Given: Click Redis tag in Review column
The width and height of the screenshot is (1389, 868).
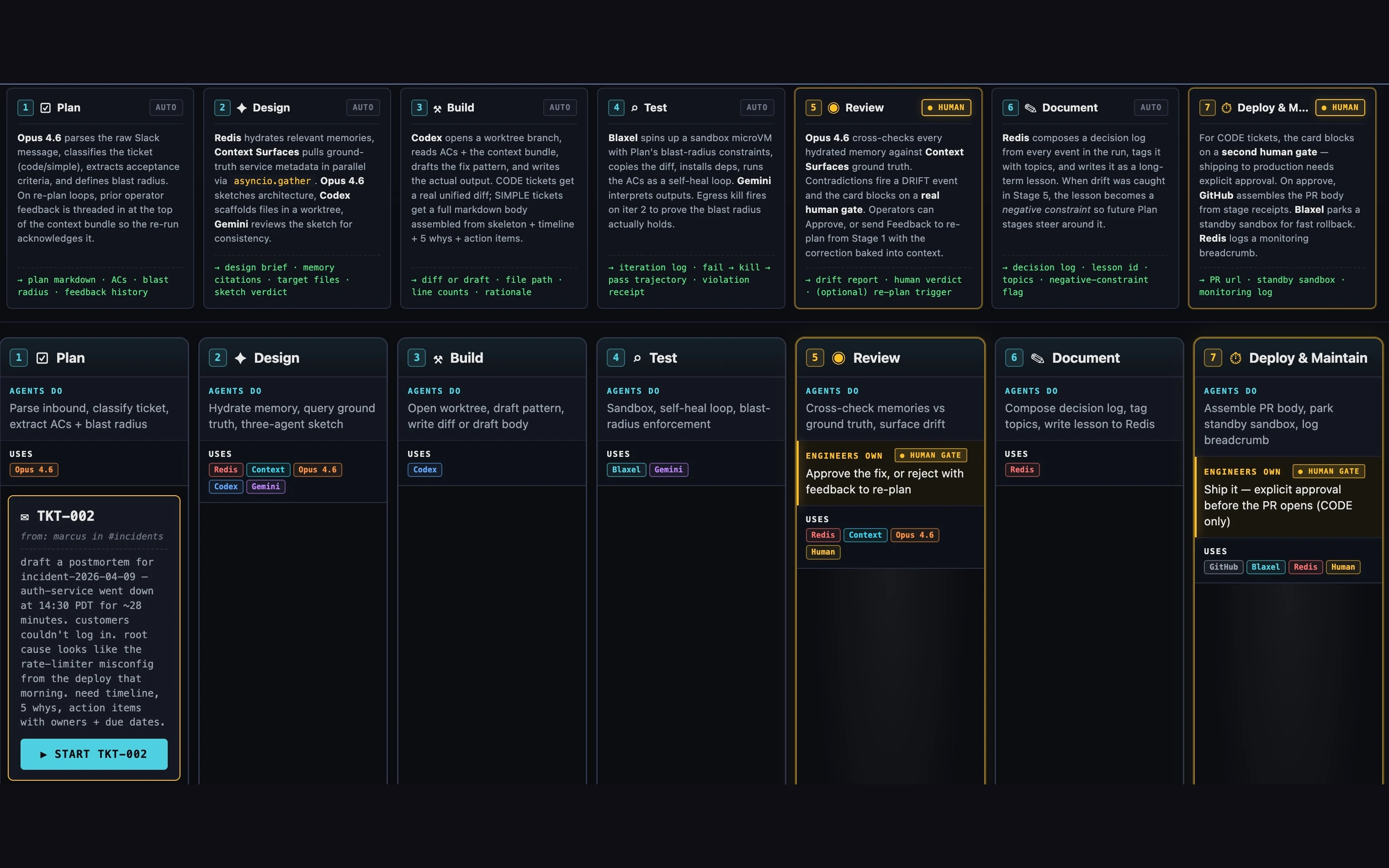Looking at the screenshot, I should click(x=823, y=535).
